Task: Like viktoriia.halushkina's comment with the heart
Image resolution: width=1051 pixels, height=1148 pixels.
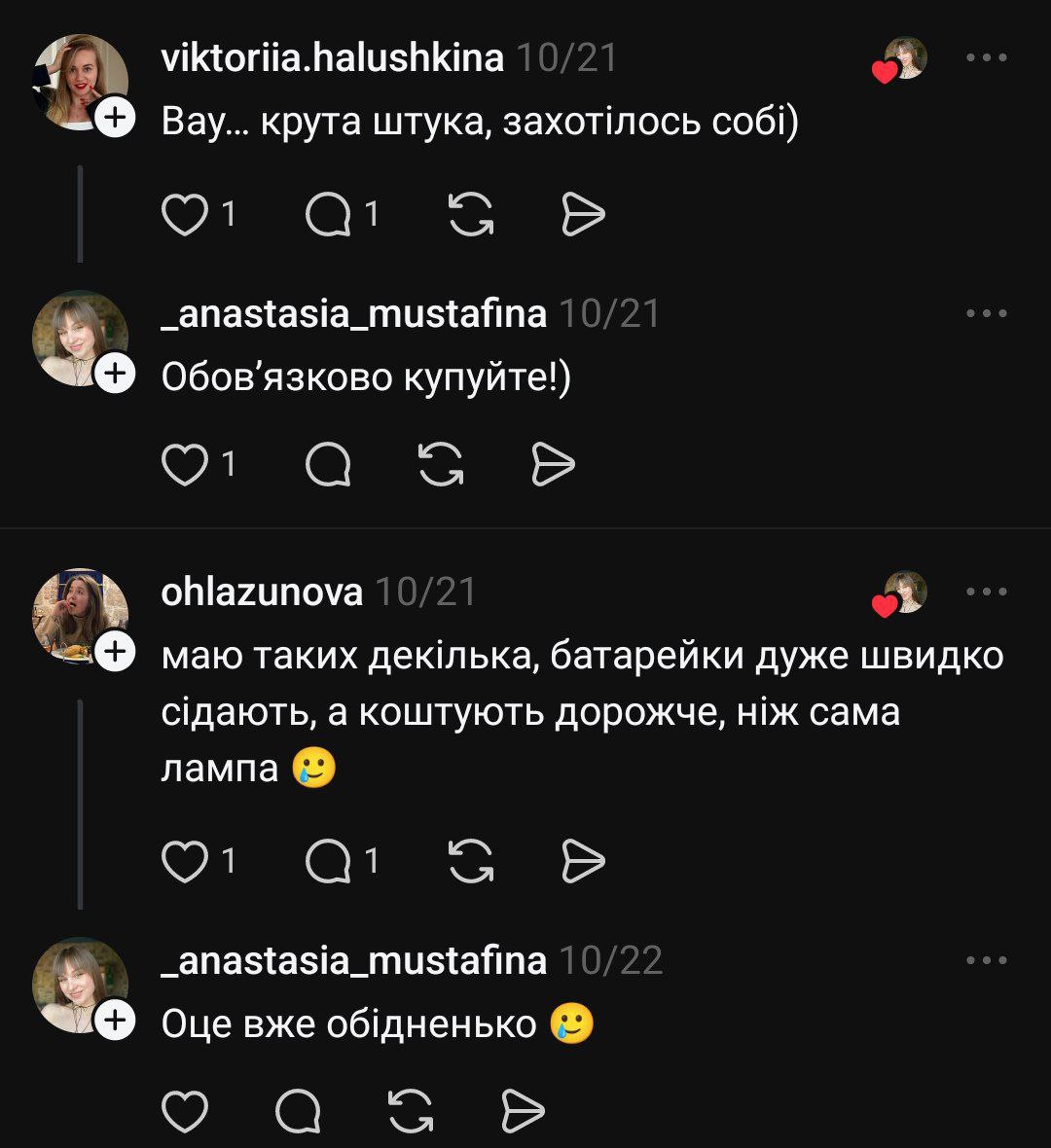Action: coord(184,214)
